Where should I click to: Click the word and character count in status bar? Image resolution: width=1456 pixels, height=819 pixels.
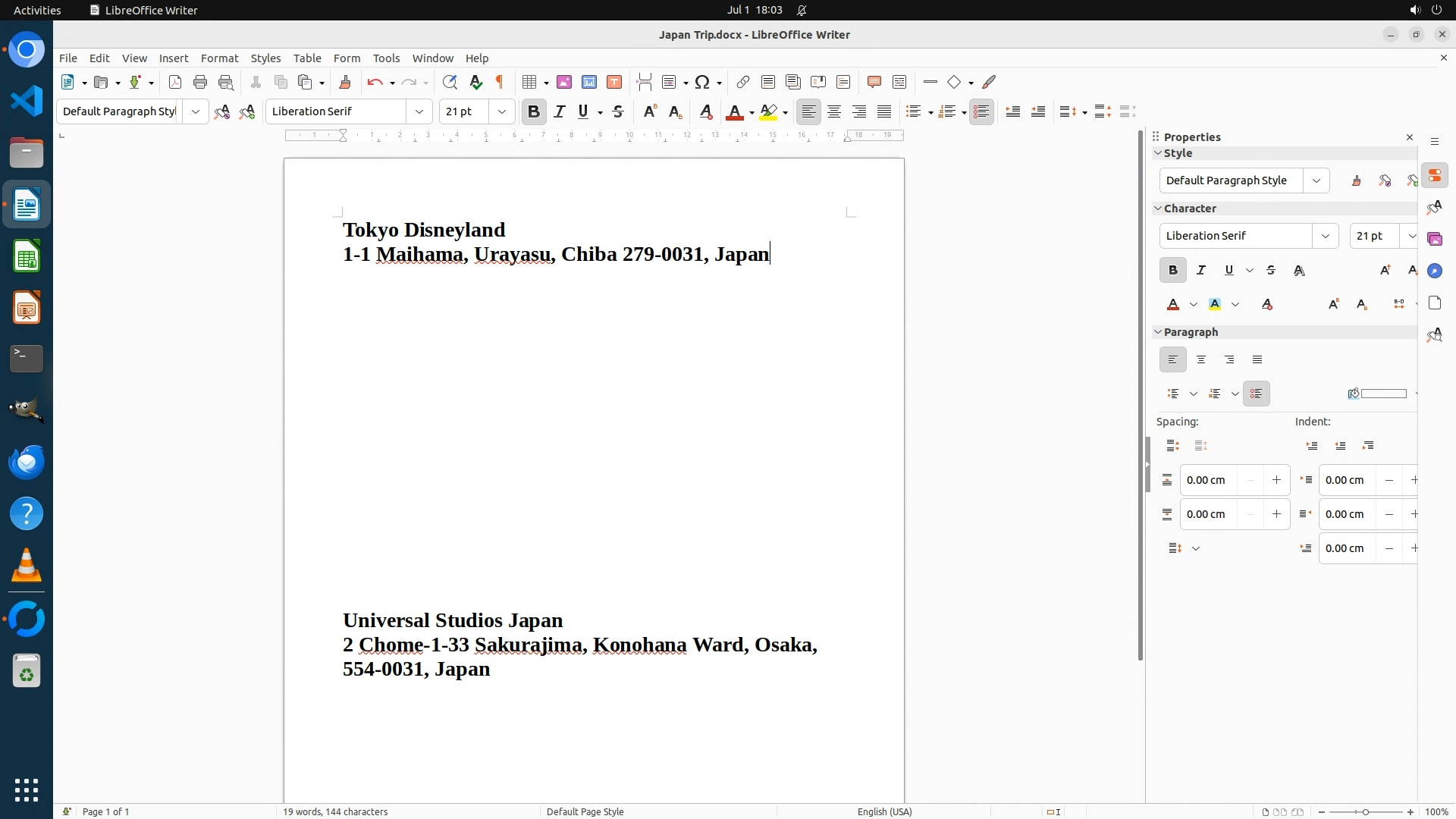(335, 811)
